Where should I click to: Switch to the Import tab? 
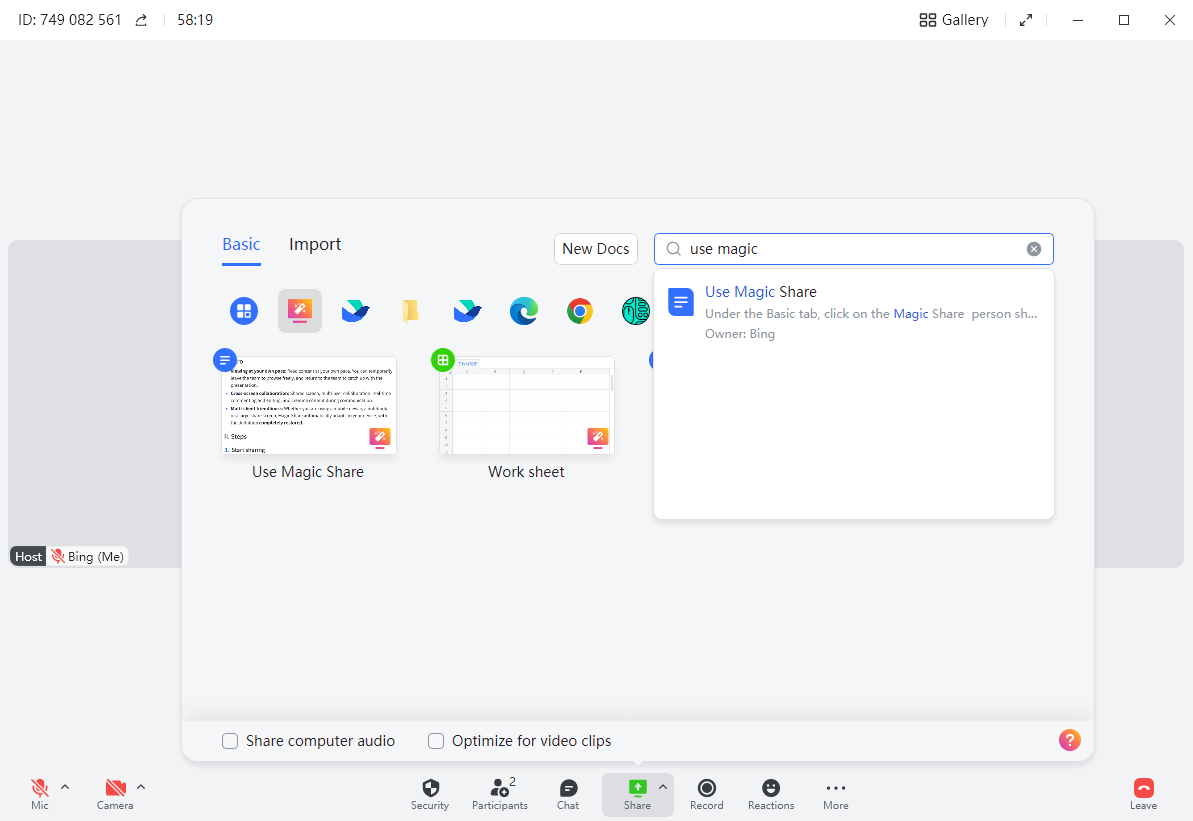point(315,244)
